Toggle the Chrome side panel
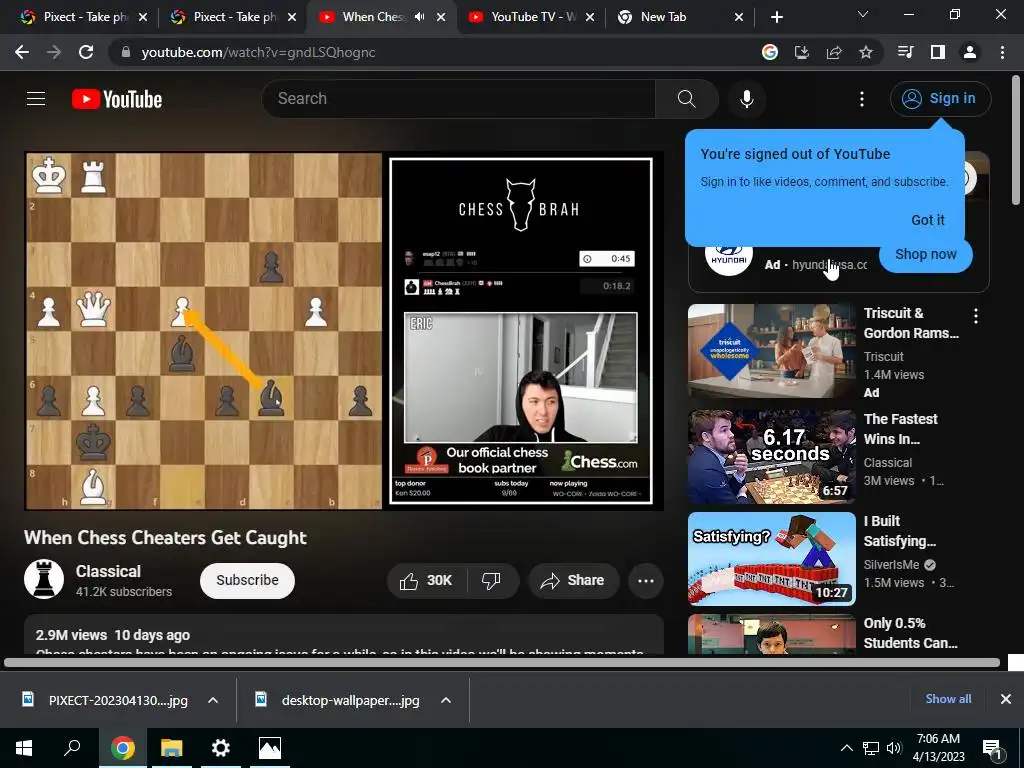Screen dimensions: 1024x768 pyautogui.click(x=938, y=52)
